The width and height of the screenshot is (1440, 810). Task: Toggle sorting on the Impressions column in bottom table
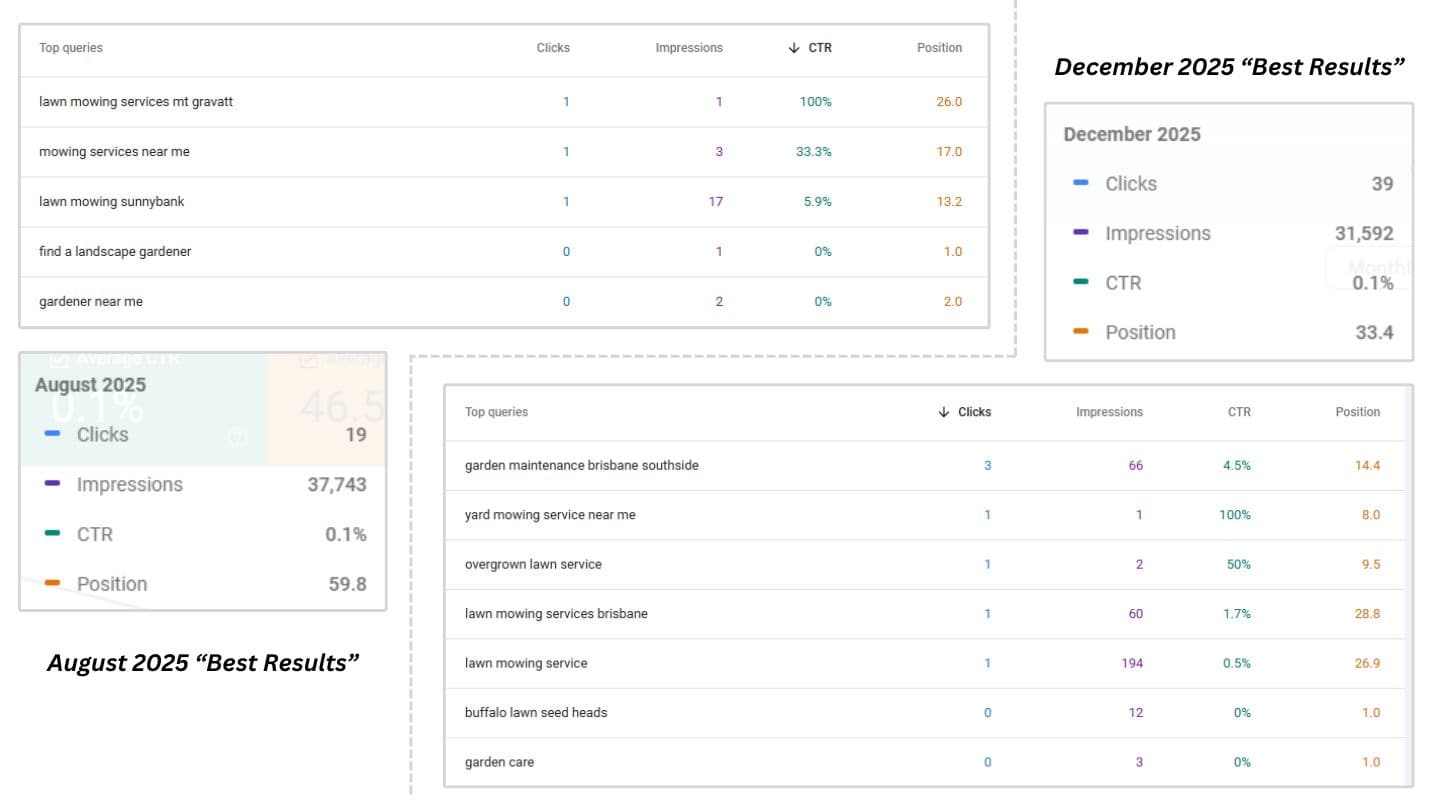1109,411
